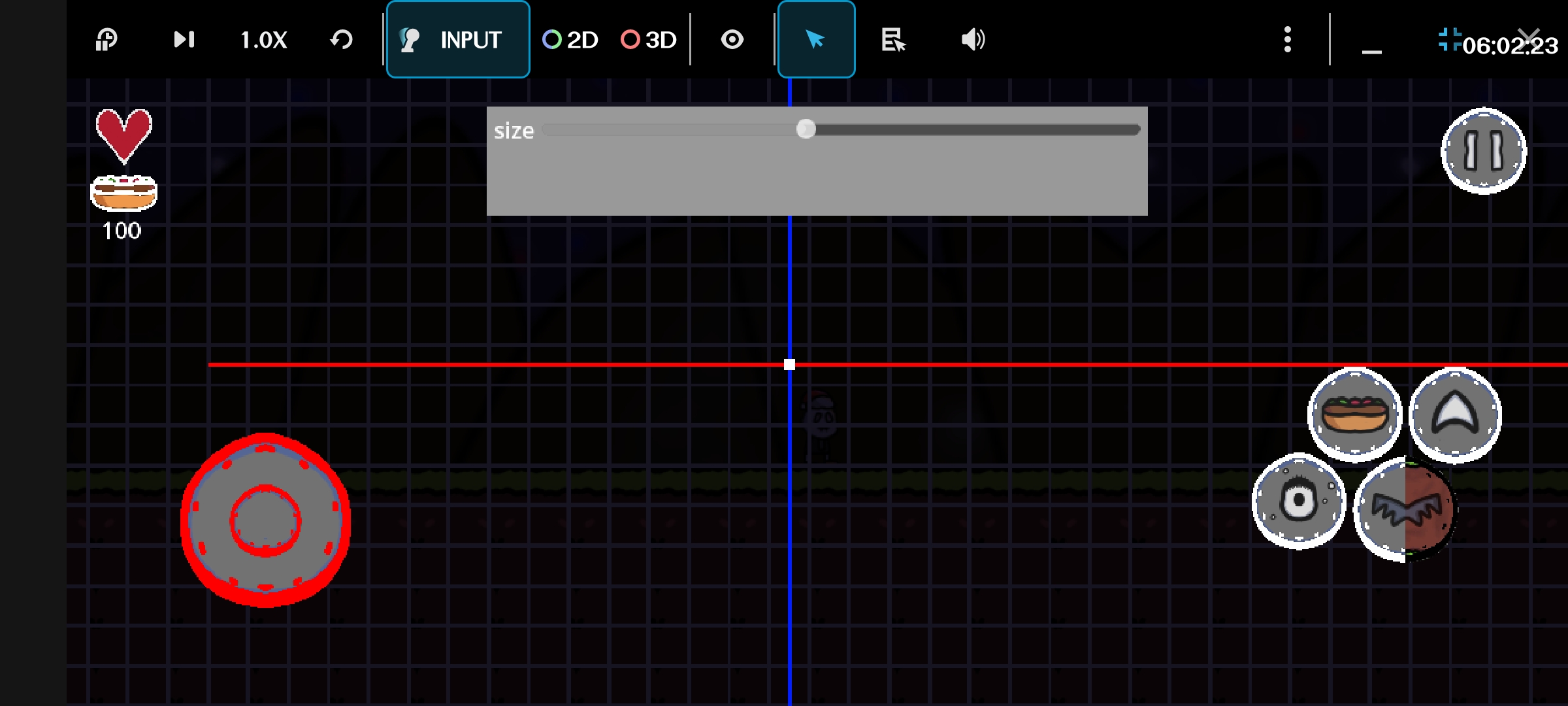1568x706 pixels.
Task: Open the three-dot more options menu
Action: 1287,40
